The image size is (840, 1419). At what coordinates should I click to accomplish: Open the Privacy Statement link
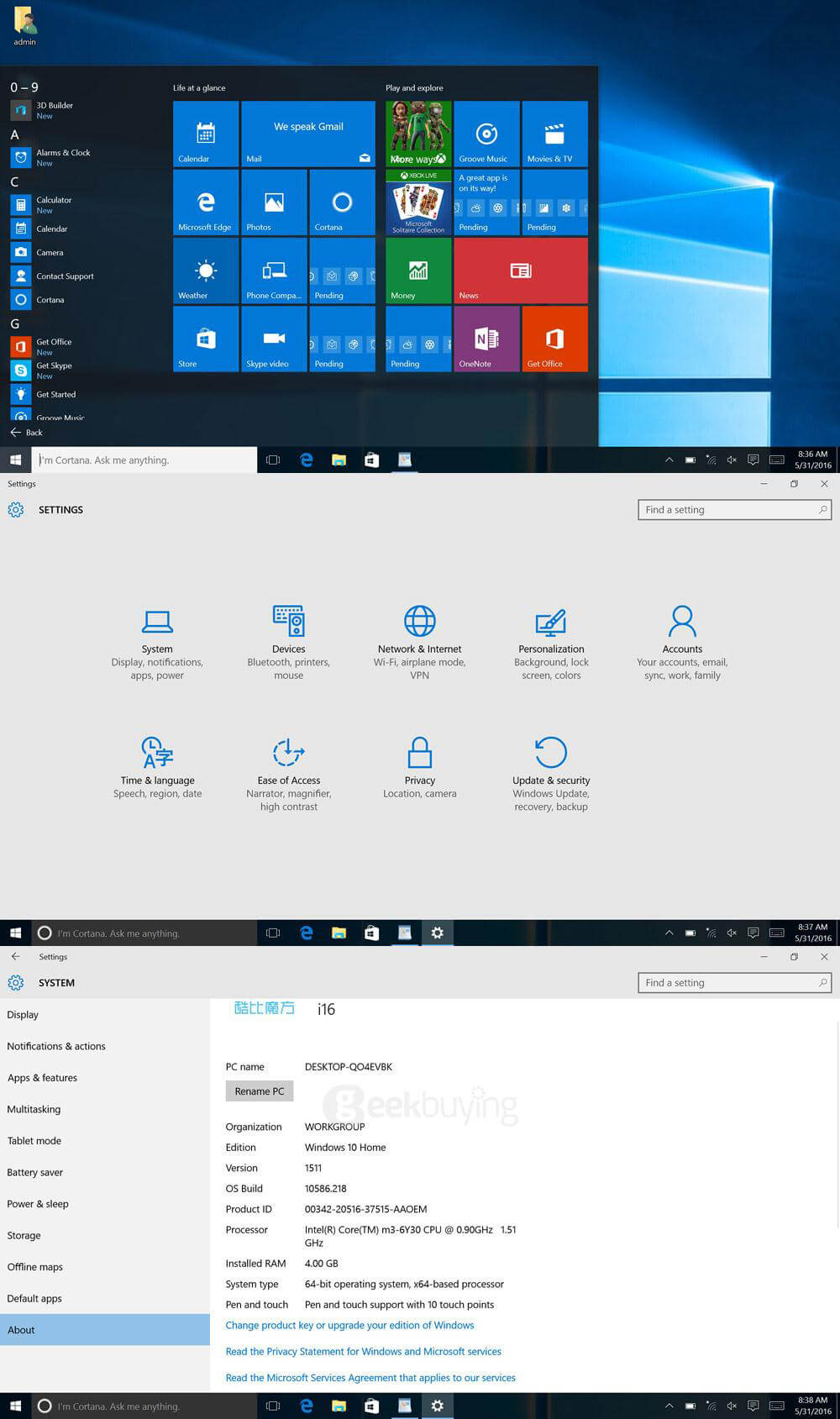click(363, 1352)
